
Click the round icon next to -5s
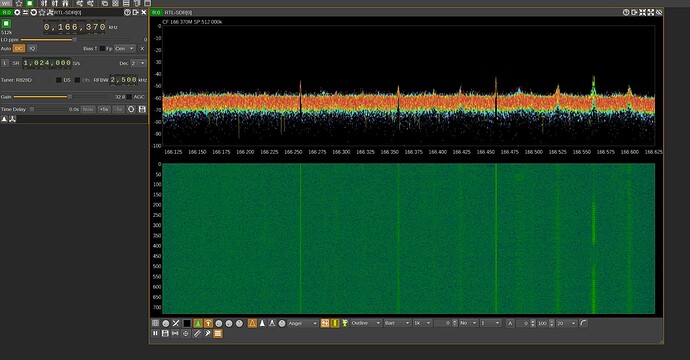[x=131, y=109]
